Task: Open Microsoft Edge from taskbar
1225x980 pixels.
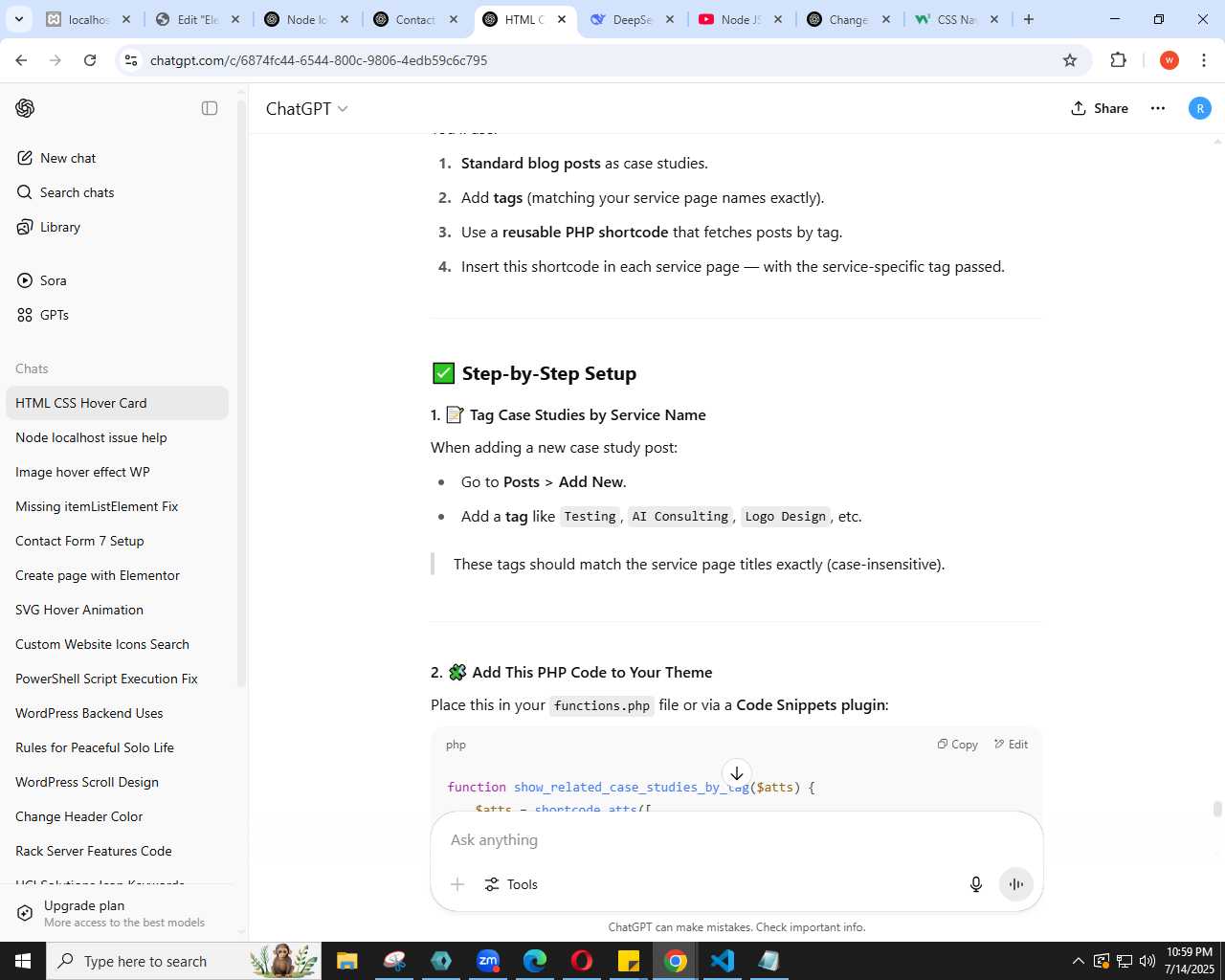Action: [535, 961]
